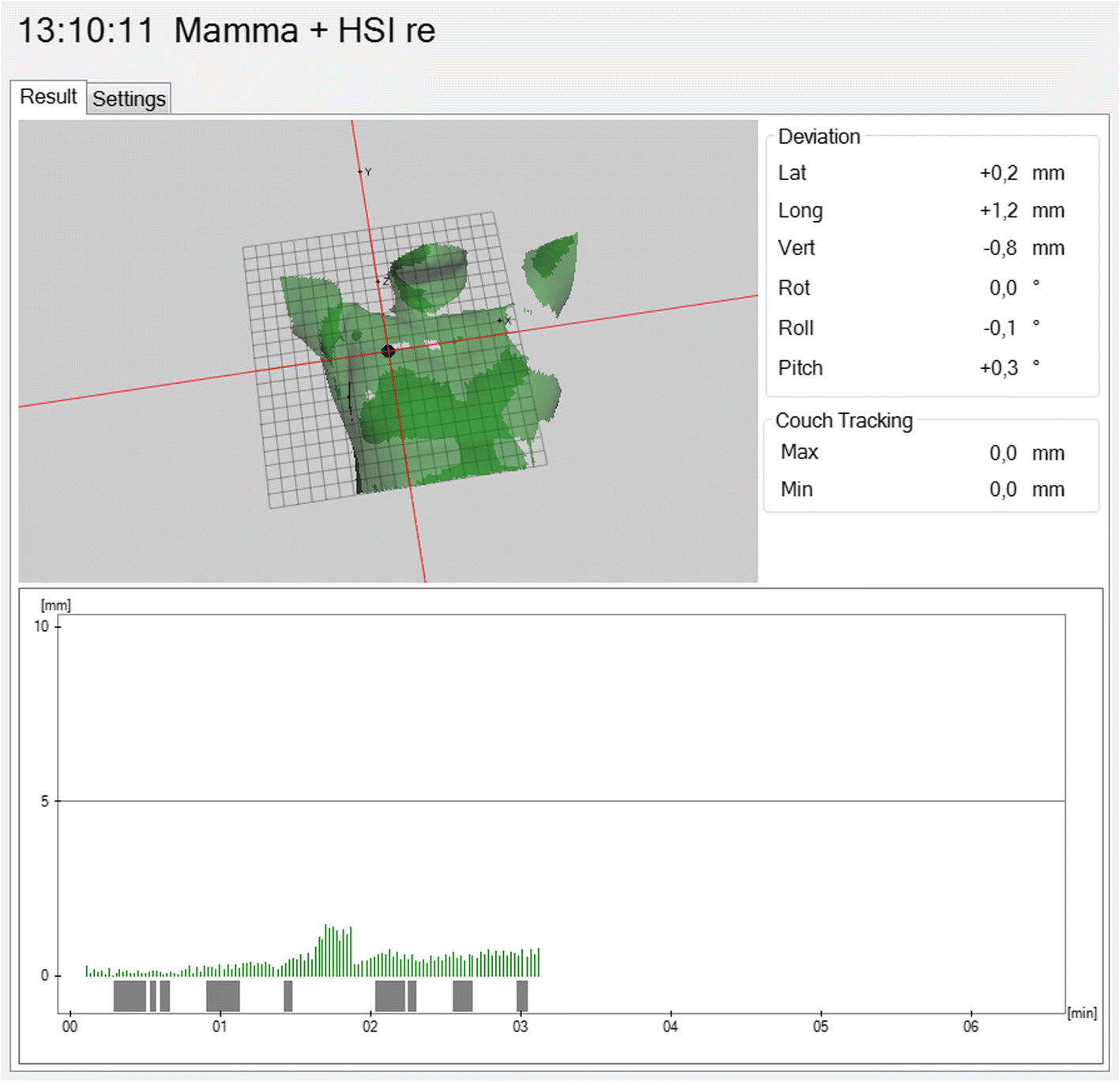
Task: Click the Couch Tracking Max value
Action: point(1003,453)
